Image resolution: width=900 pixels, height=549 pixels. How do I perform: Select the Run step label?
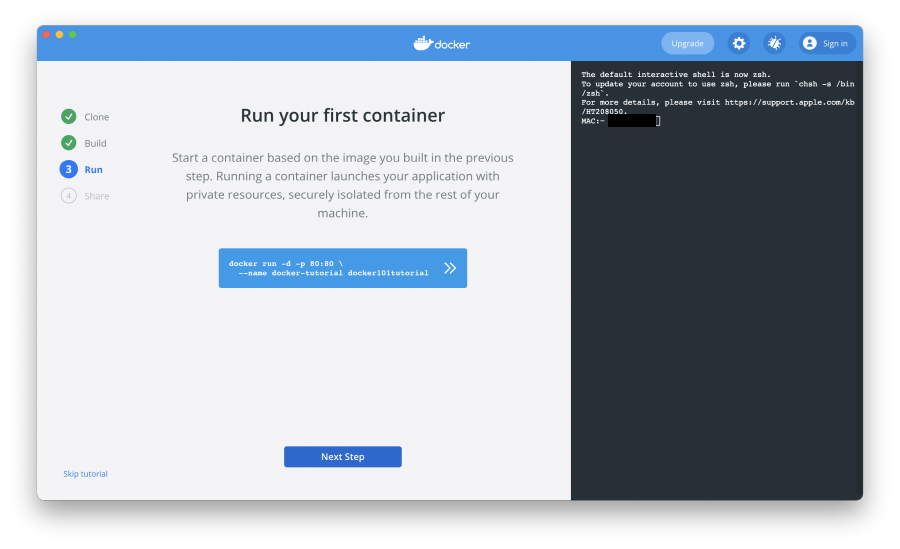[x=94, y=169]
